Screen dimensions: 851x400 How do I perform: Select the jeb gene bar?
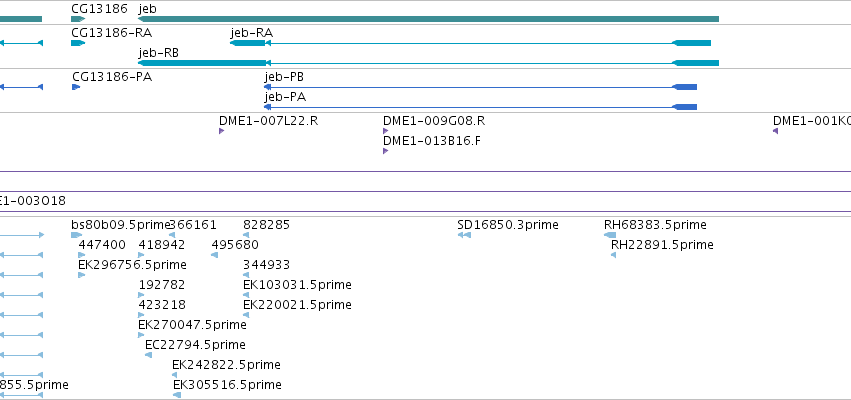(x=428, y=19)
